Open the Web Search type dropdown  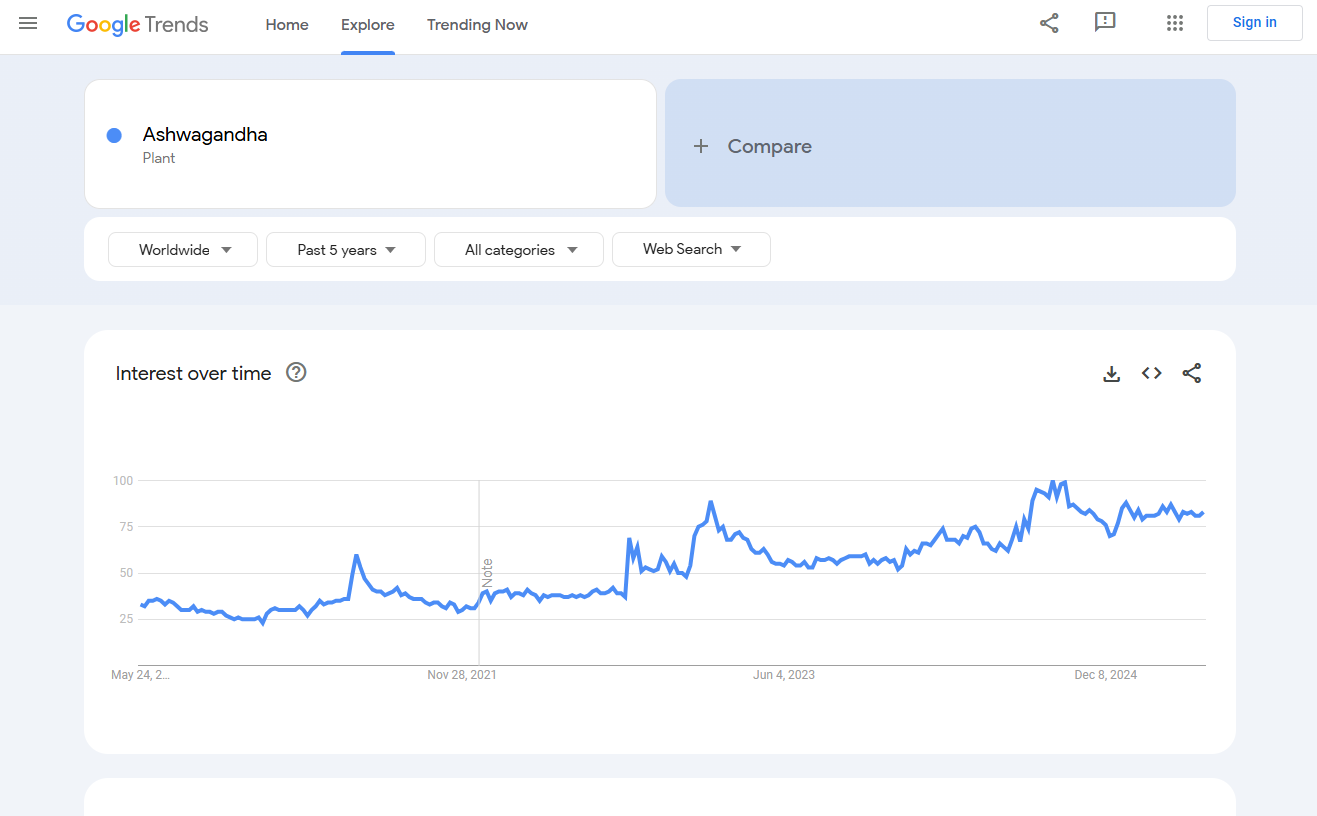691,250
